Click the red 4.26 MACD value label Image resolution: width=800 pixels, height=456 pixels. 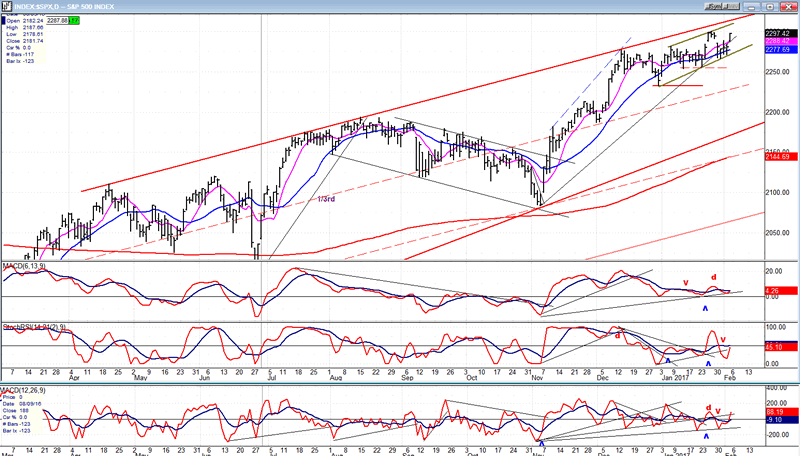click(x=781, y=291)
